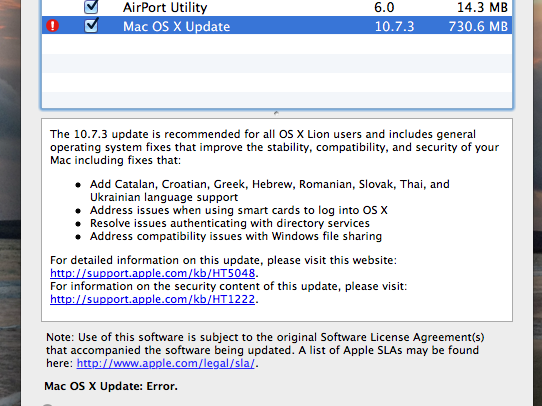The width and height of the screenshot is (542, 406).
Task: Click the 730.6 MB size value
Action: click(478, 27)
